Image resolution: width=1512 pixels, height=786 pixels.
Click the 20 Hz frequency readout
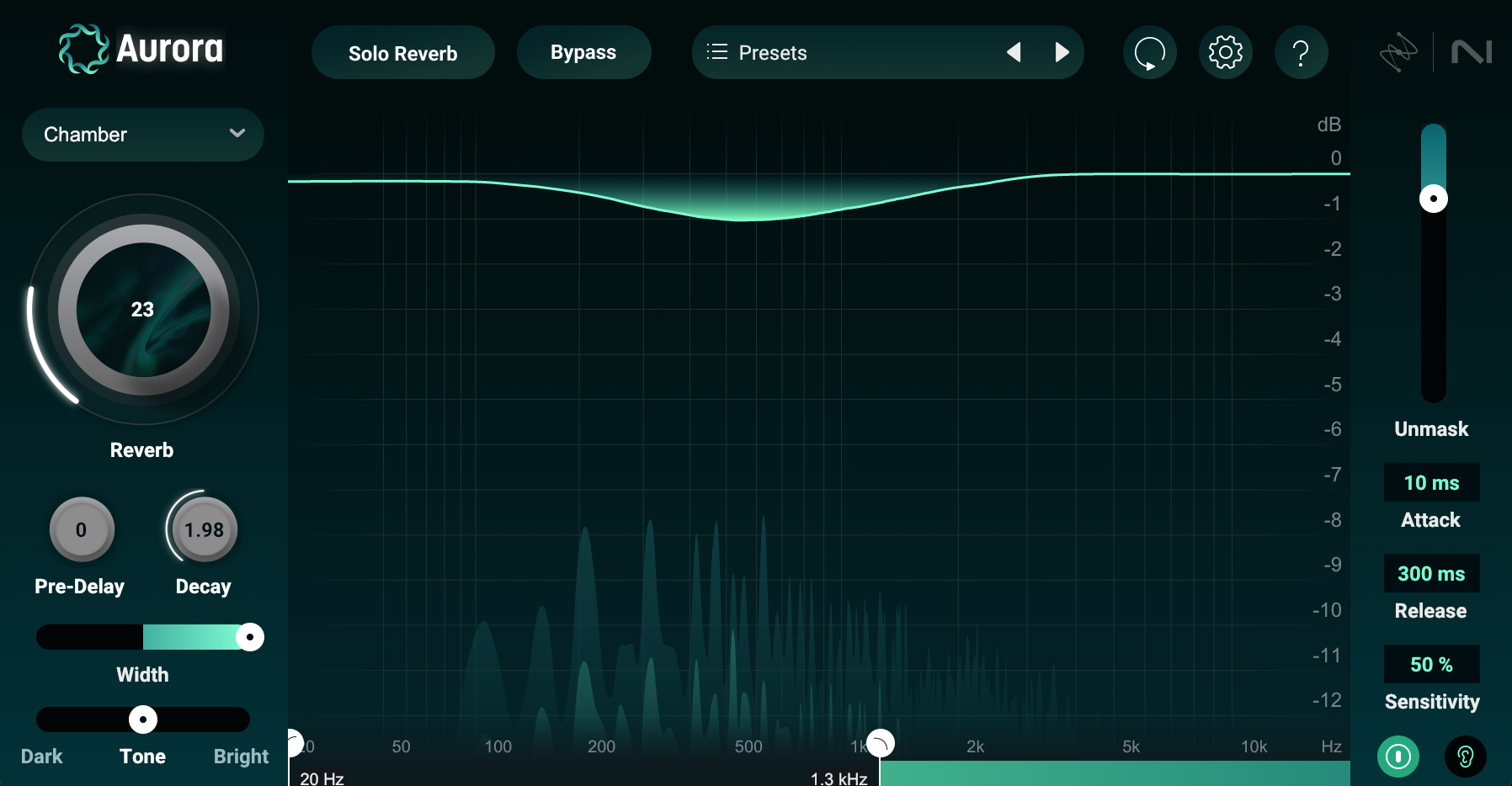[322, 779]
